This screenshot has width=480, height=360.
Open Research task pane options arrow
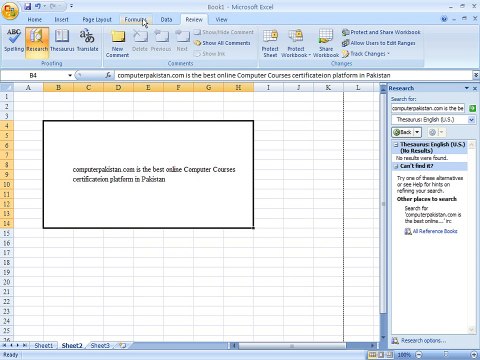(x=467, y=88)
